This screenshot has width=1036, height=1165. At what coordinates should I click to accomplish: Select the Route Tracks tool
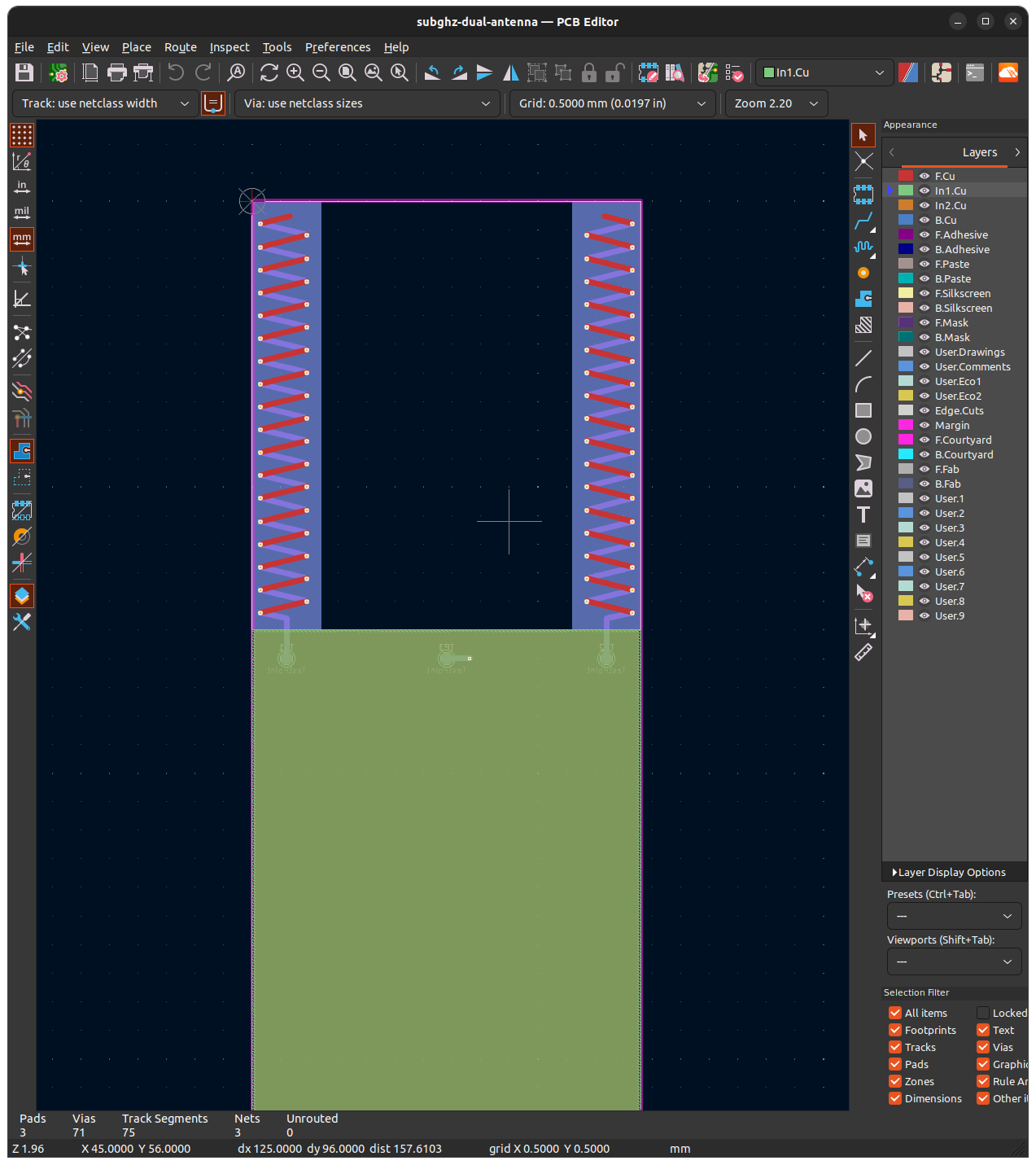pos(864,221)
